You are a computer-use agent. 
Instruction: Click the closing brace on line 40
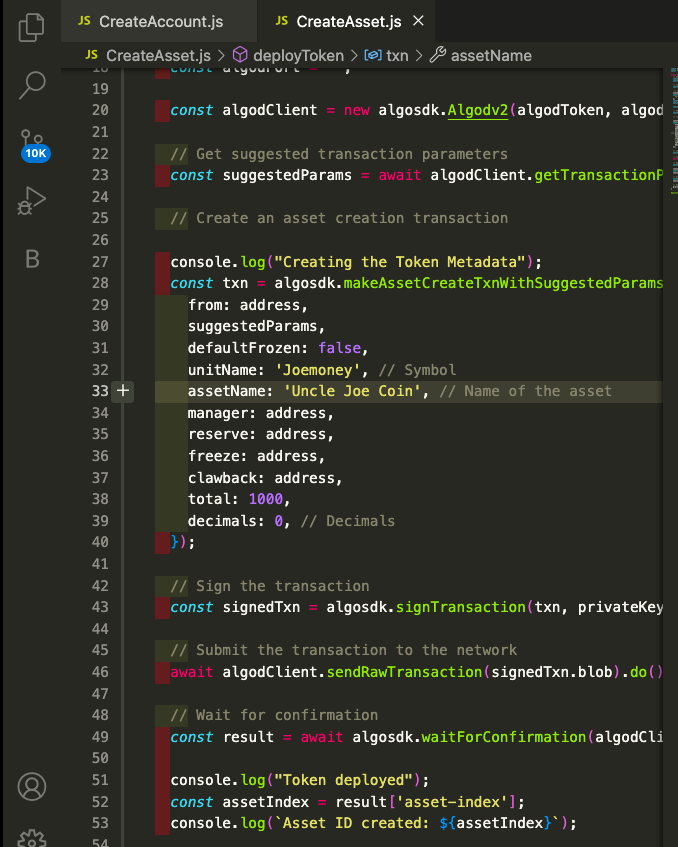click(174, 542)
